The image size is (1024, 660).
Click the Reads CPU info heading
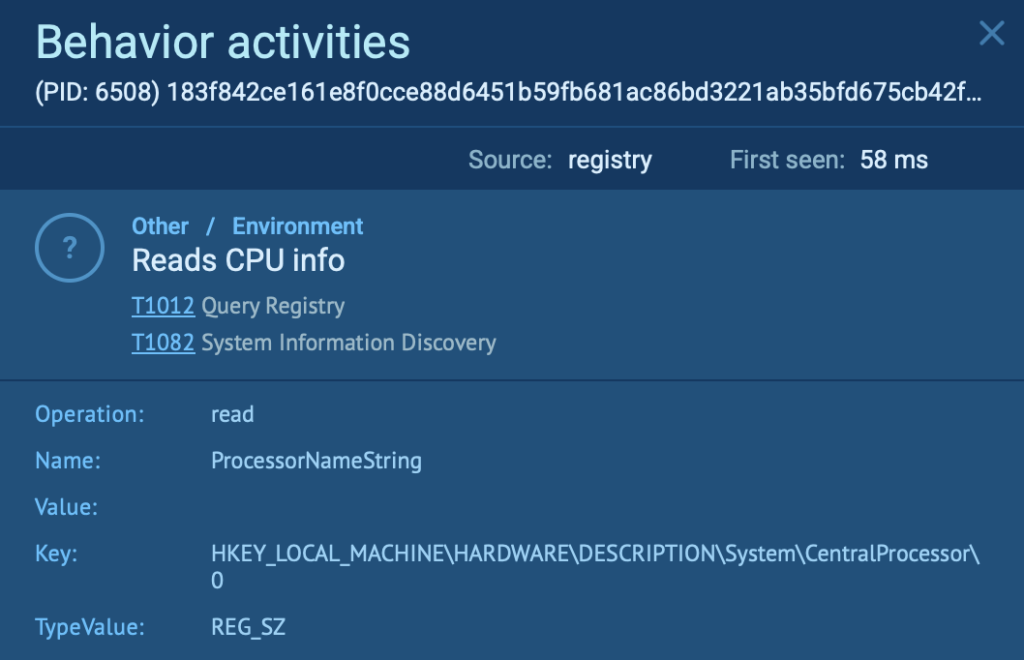pos(238,261)
